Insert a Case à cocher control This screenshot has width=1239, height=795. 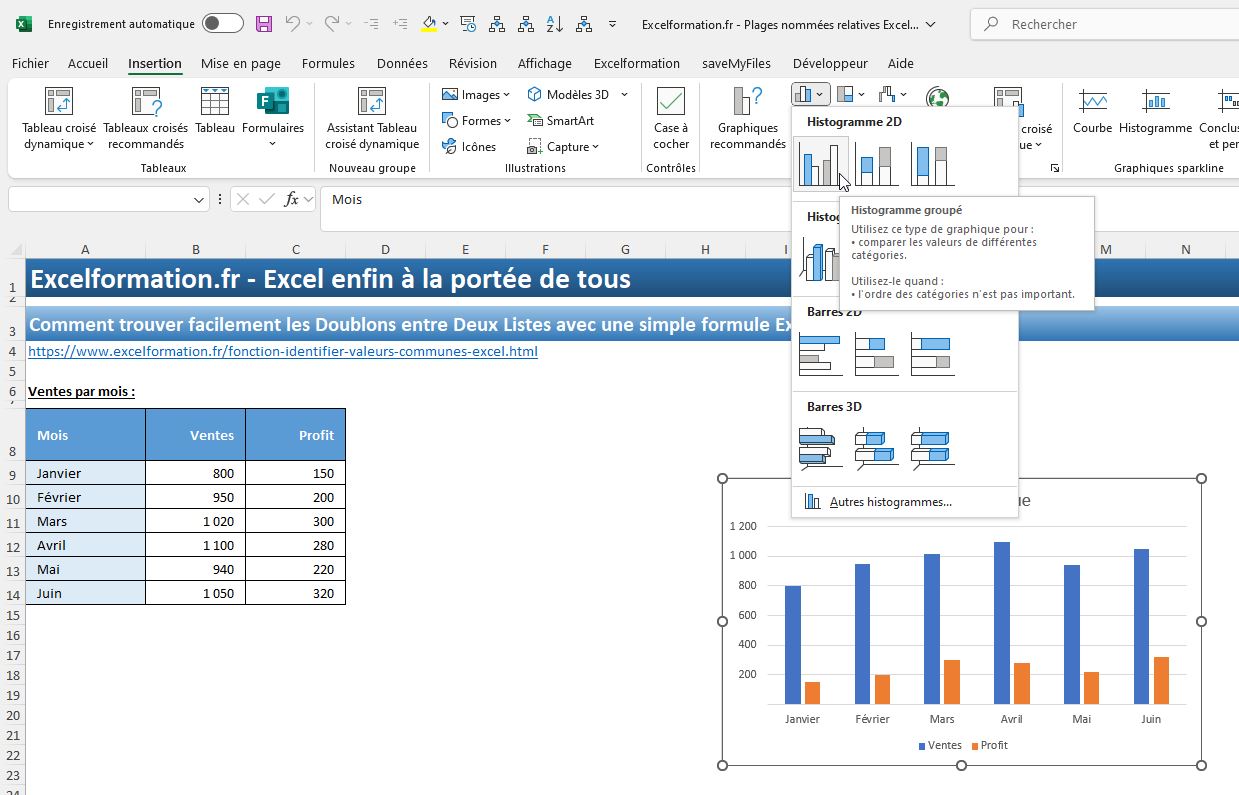click(x=671, y=118)
